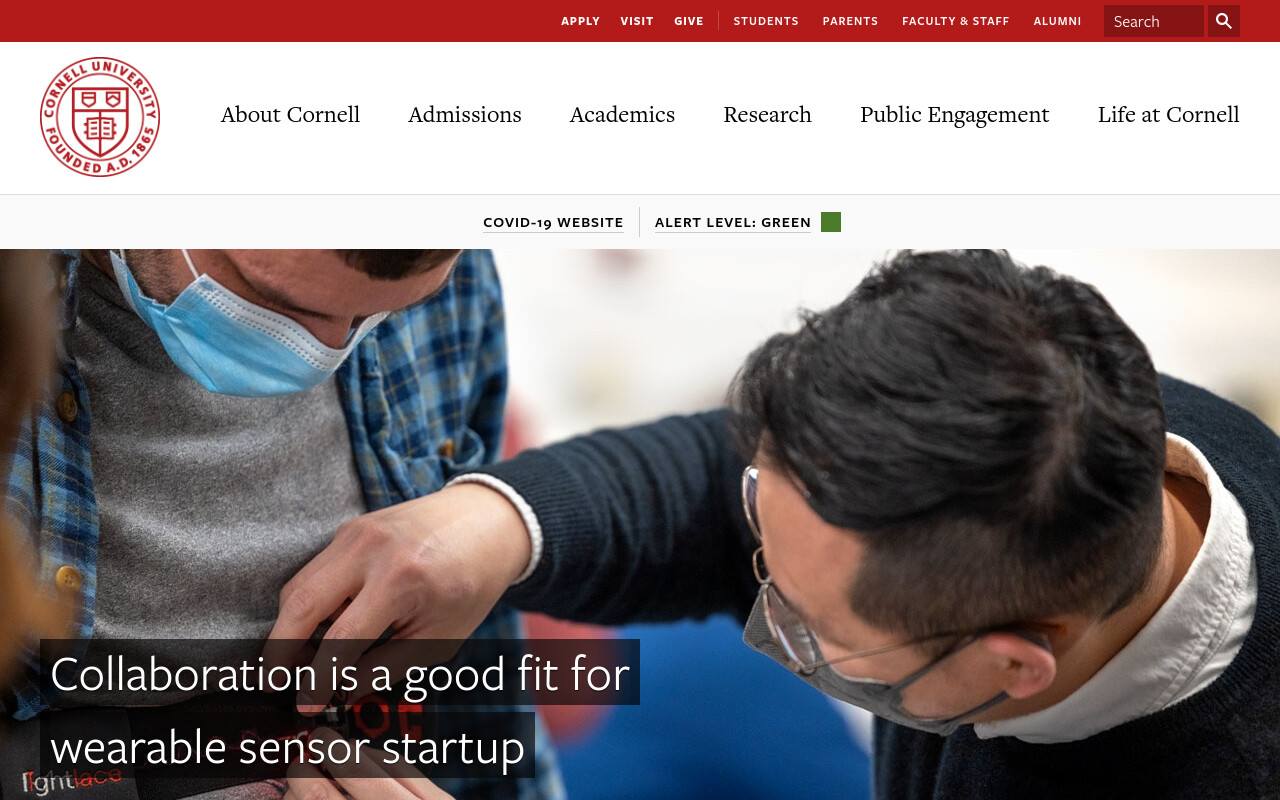Go to the Faculty & Staff page
The width and height of the screenshot is (1280, 800).
[956, 21]
